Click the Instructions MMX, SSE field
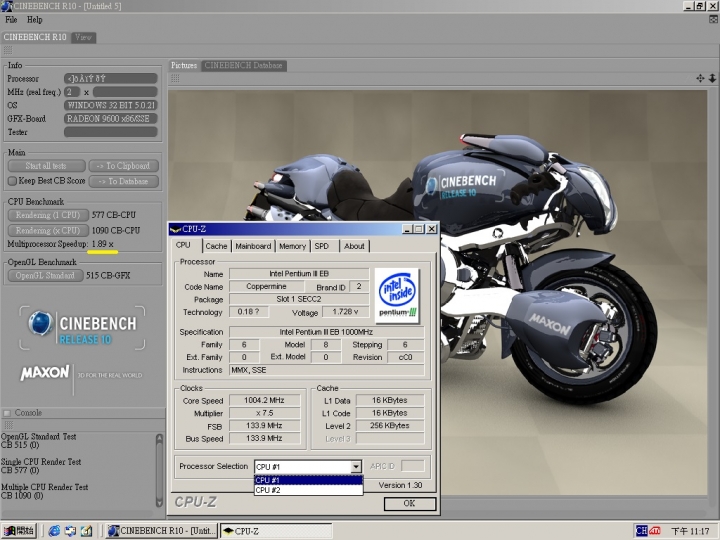Screen dimensions: 720x540 tap(326, 370)
